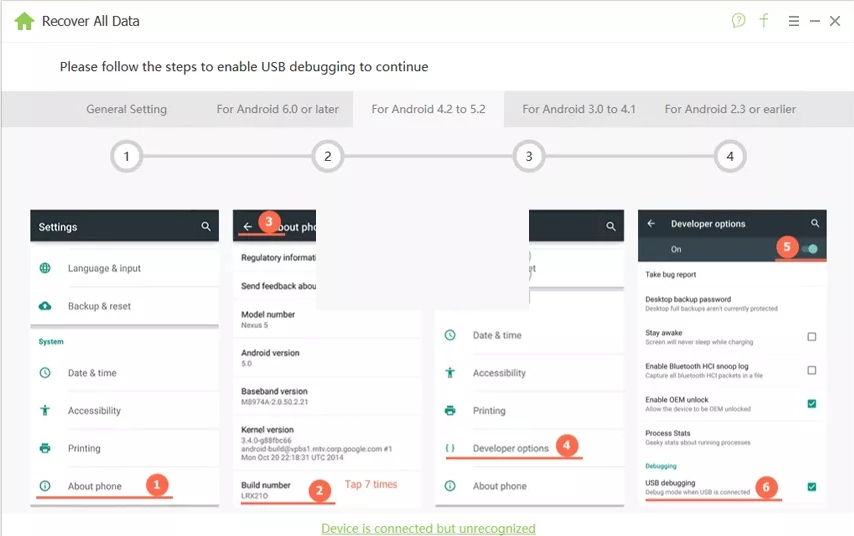The width and height of the screenshot is (854, 536).
Task: Open the Facebook icon in title bar
Action: [764, 21]
